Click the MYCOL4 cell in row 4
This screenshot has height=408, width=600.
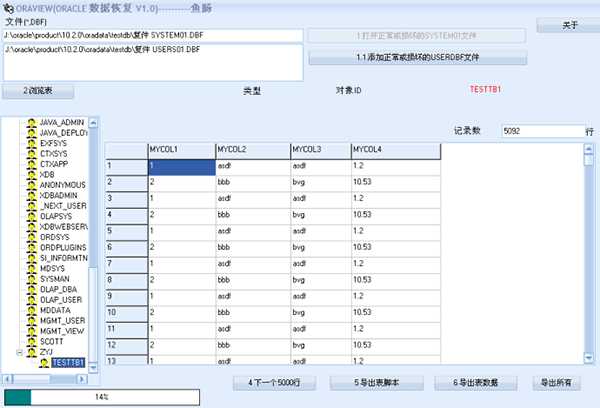click(x=396, y=216)
